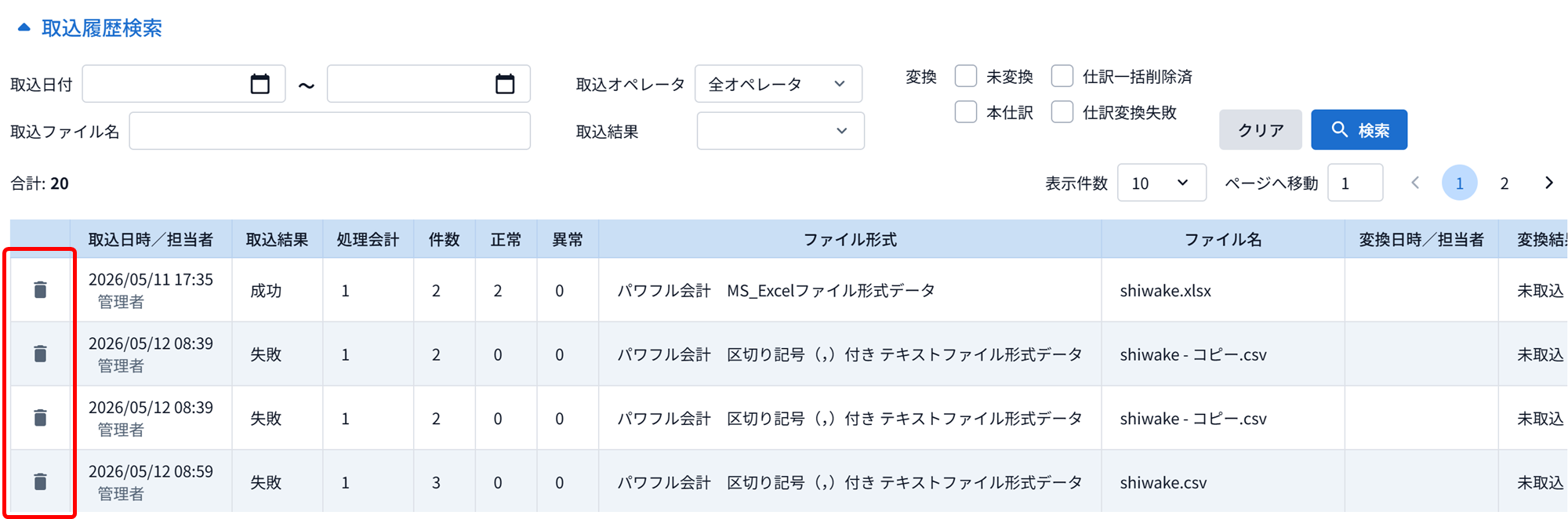
Task: Click the ページへ移動 page number field
Action: point(1355,183)
